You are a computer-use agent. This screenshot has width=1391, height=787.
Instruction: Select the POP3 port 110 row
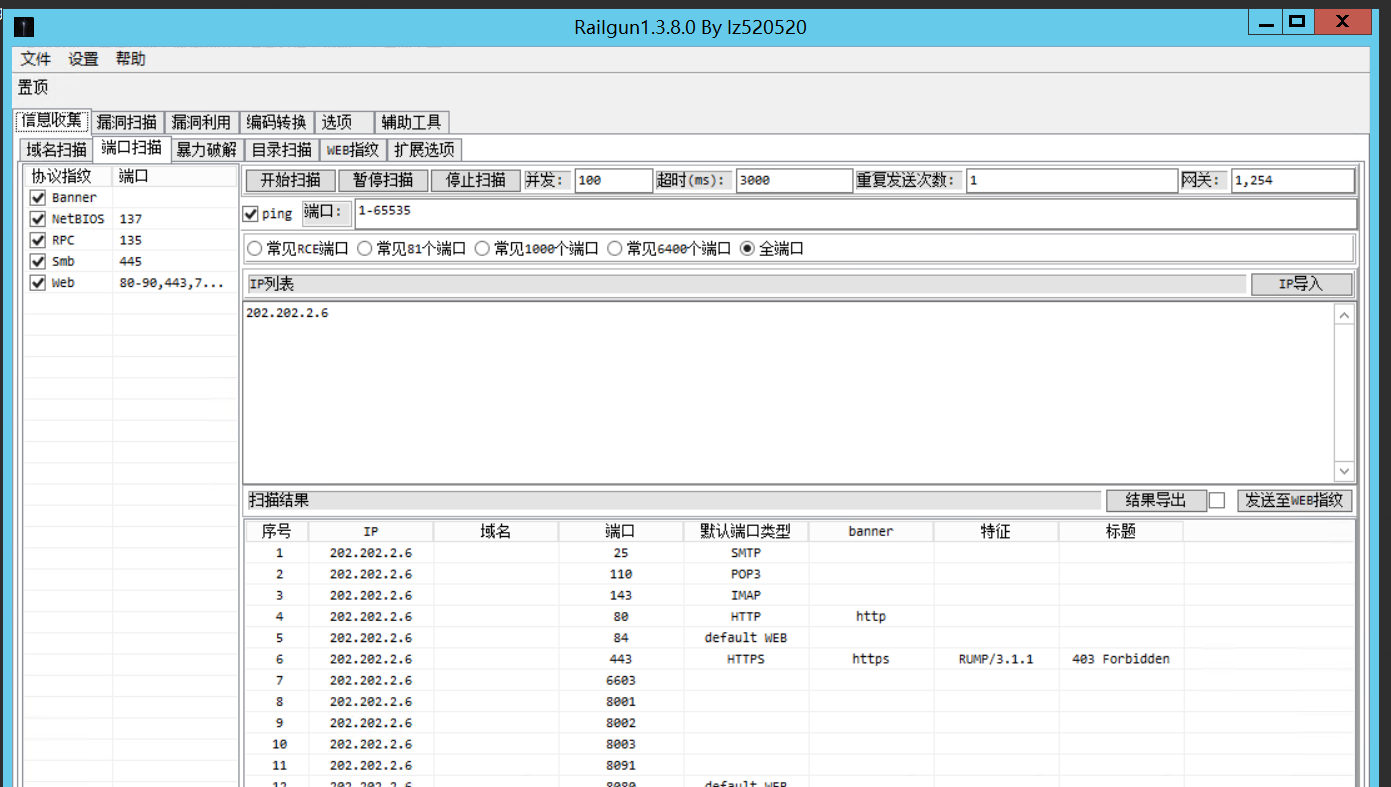click(799, 574)
